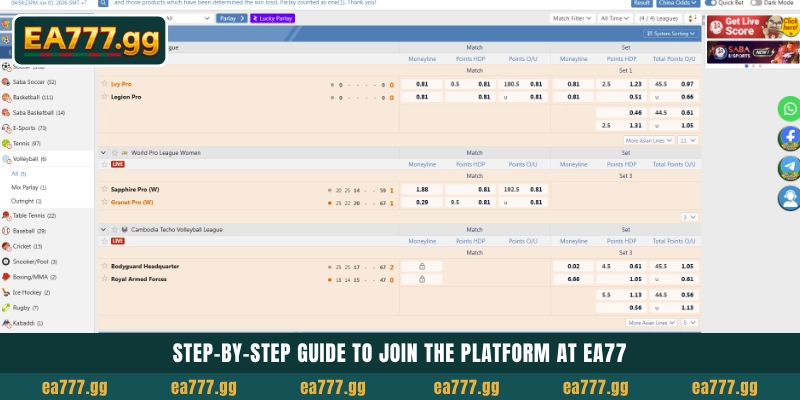Viewport: 800px width, 400px height.
Task: Open the Get Live Score banner
Action: [753, 27]
